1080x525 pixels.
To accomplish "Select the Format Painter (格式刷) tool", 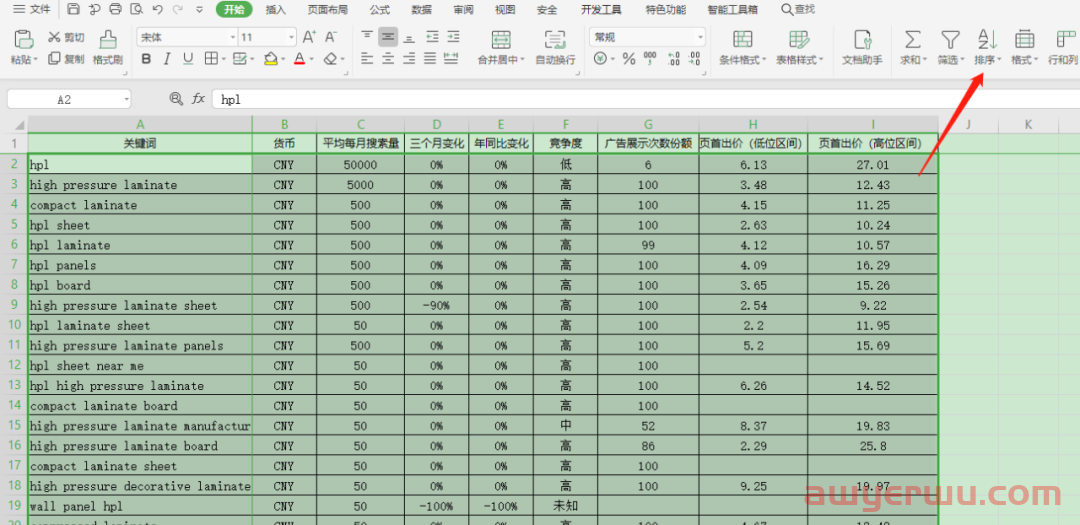I will pos(107,47).
